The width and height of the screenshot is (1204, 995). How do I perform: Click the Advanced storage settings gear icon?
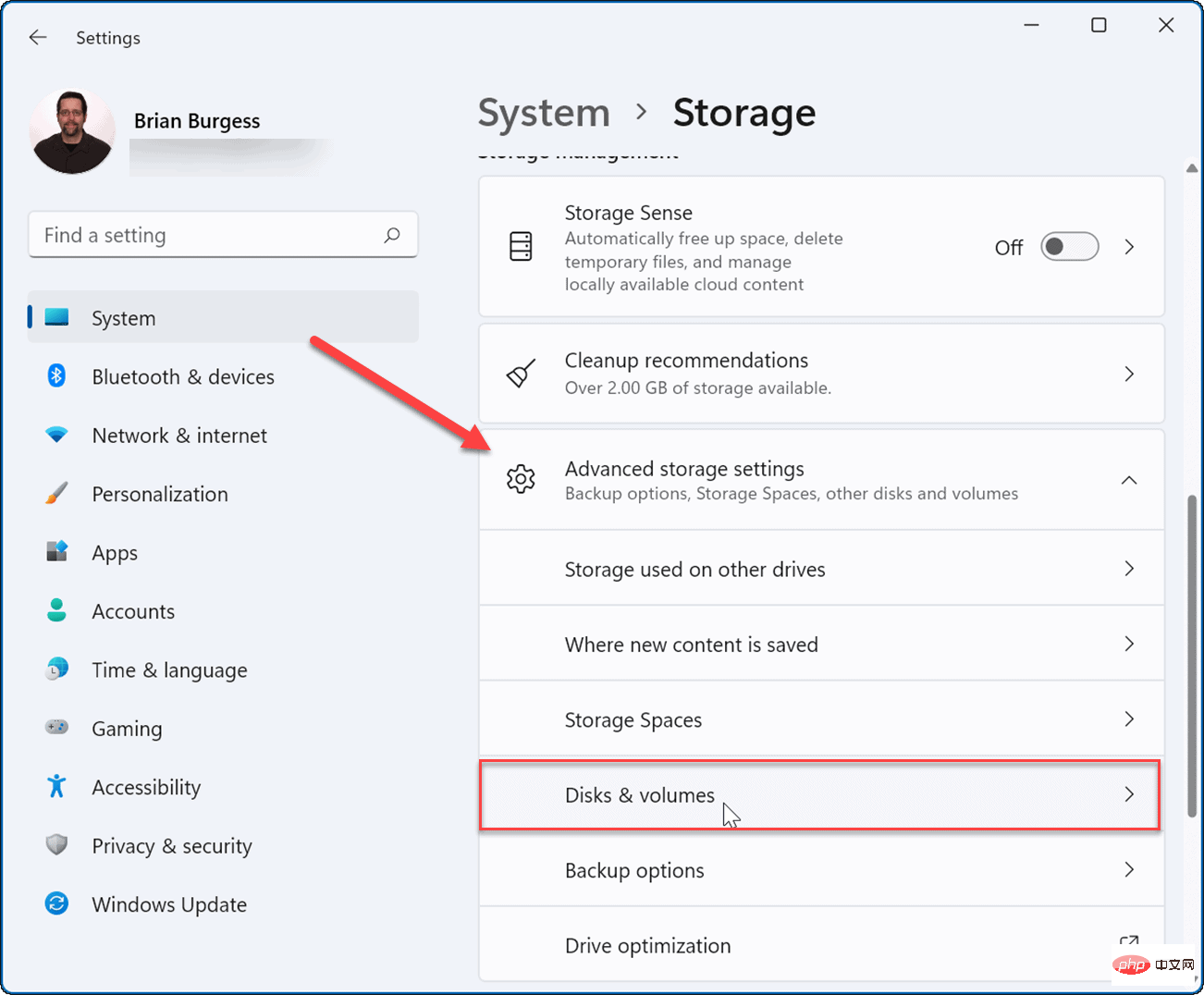tap(521, 479)
